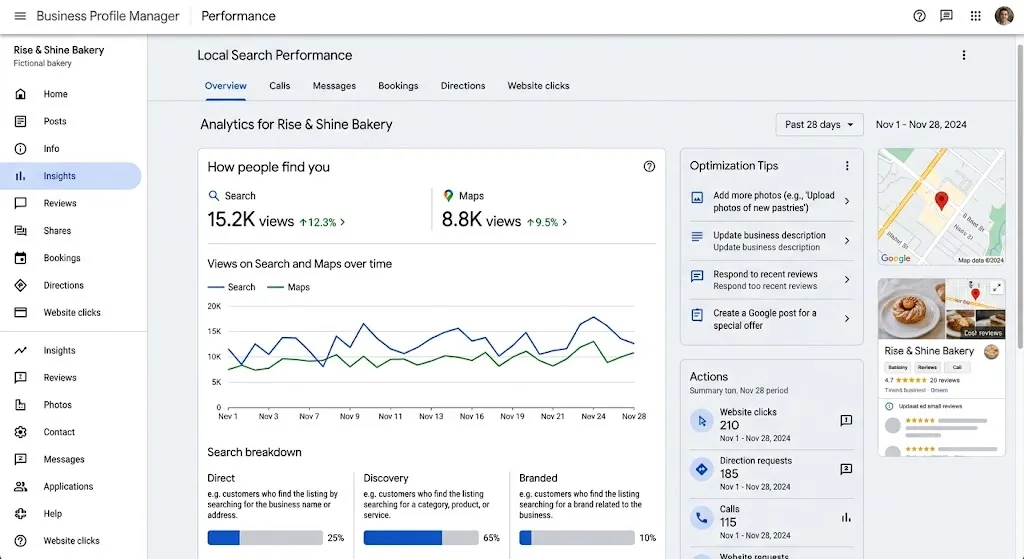Viewport: 1024px width, 559px height.
Task: Open Reviews in upper sidebar section
Action: point(71,204)
